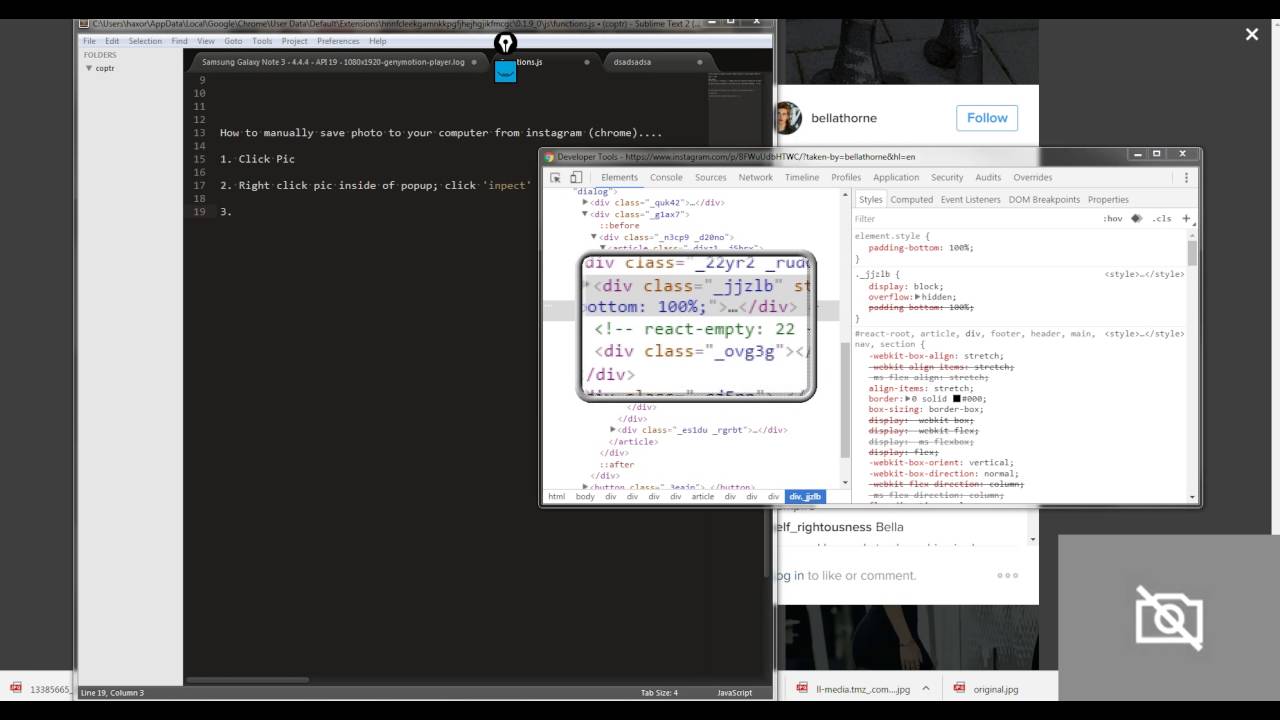Switch to the Sources tab
The width and height of the screenshot is (1280, 720).
click(x=711, y=177)
